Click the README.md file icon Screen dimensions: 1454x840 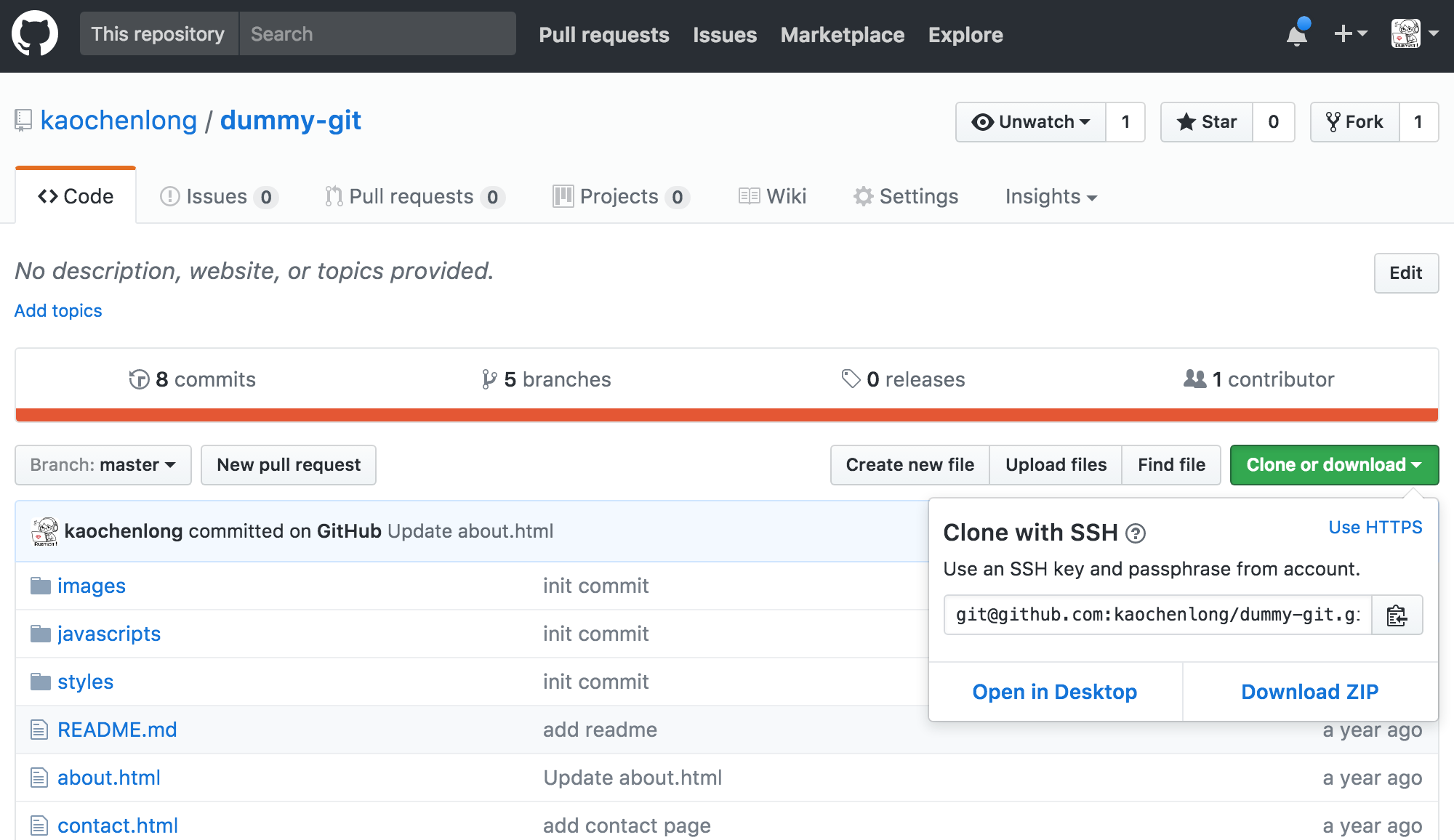click(39, 730)
